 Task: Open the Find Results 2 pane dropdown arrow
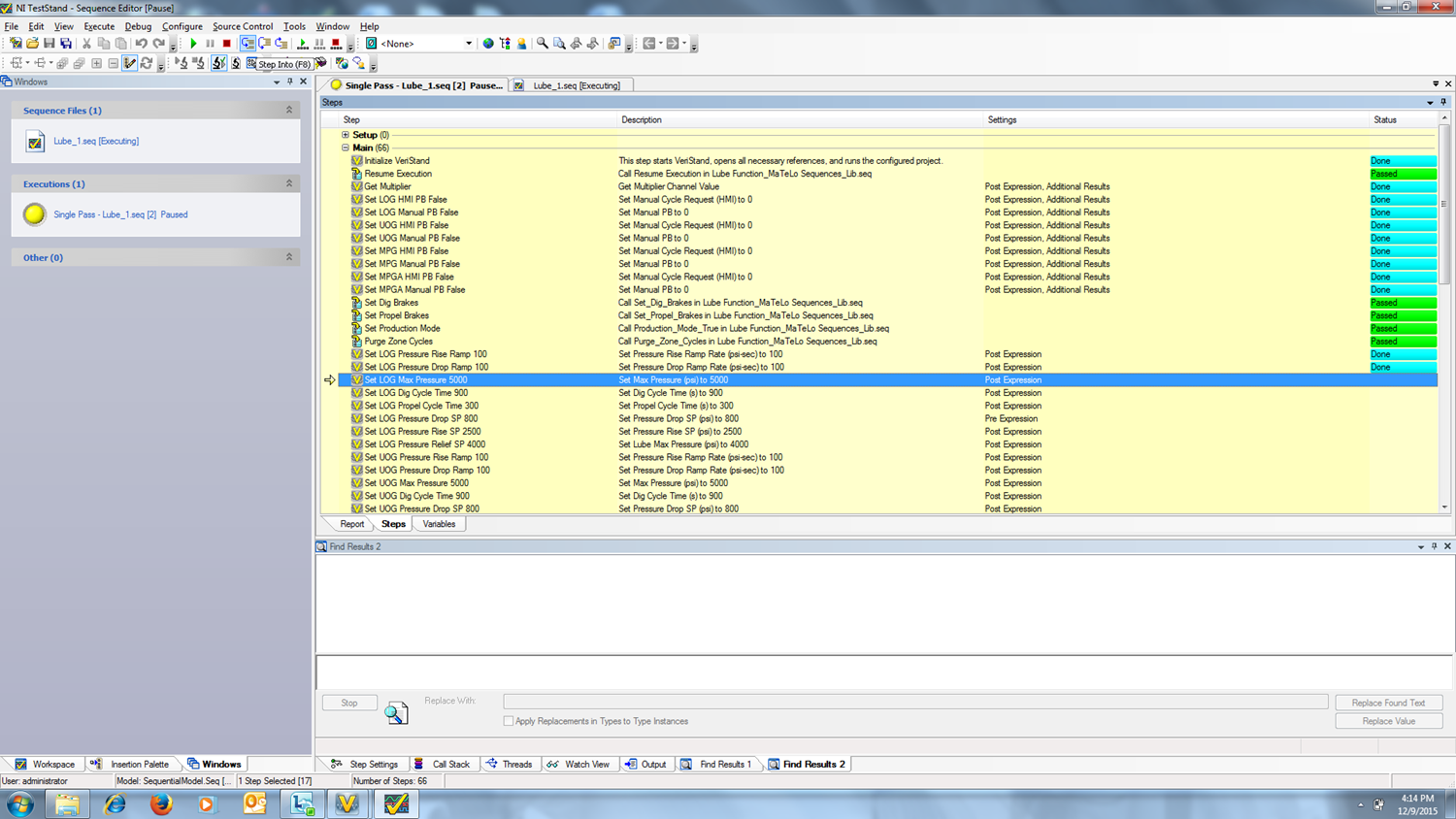coord(1421,546)
